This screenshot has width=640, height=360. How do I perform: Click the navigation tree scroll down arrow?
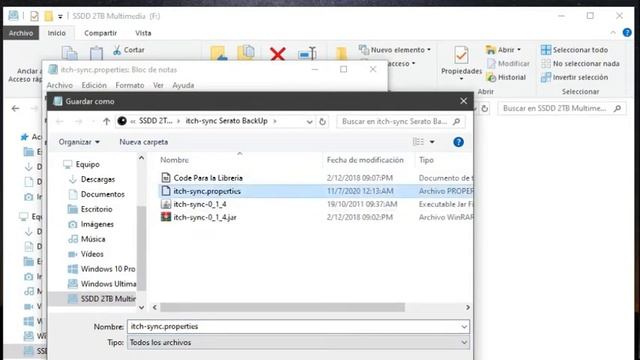tap(142, 307)
